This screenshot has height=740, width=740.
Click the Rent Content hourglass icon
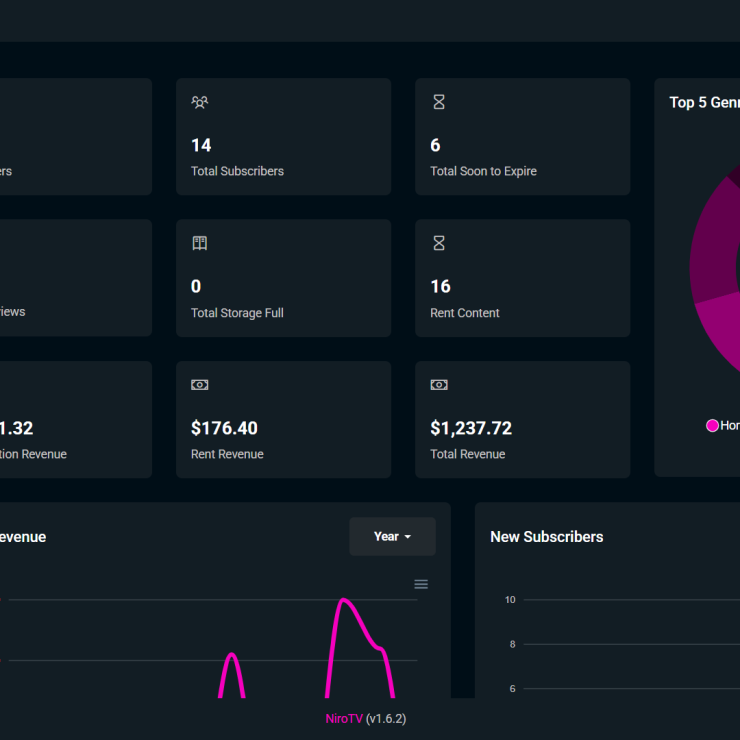pyautogui.click(x=438, y=243)
